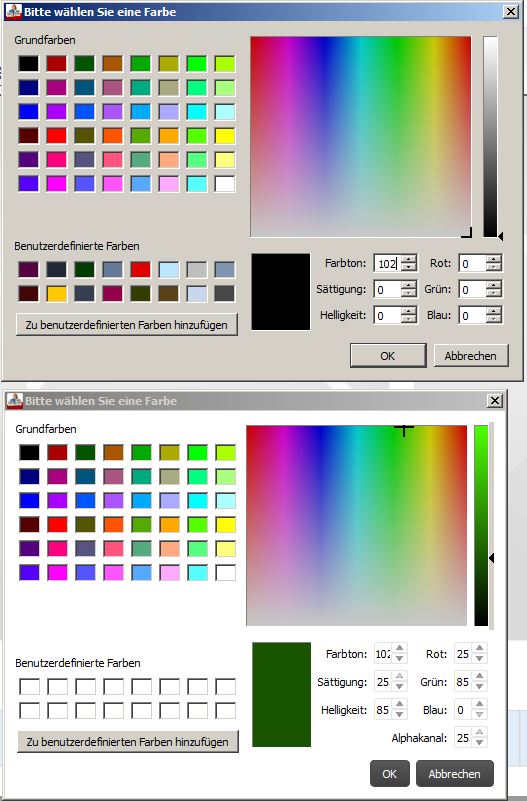Add color via upper 'Zu benutzerdefinierten Farben hinzufügen'
The image size is (527, 801).
(x=127, y=325)
